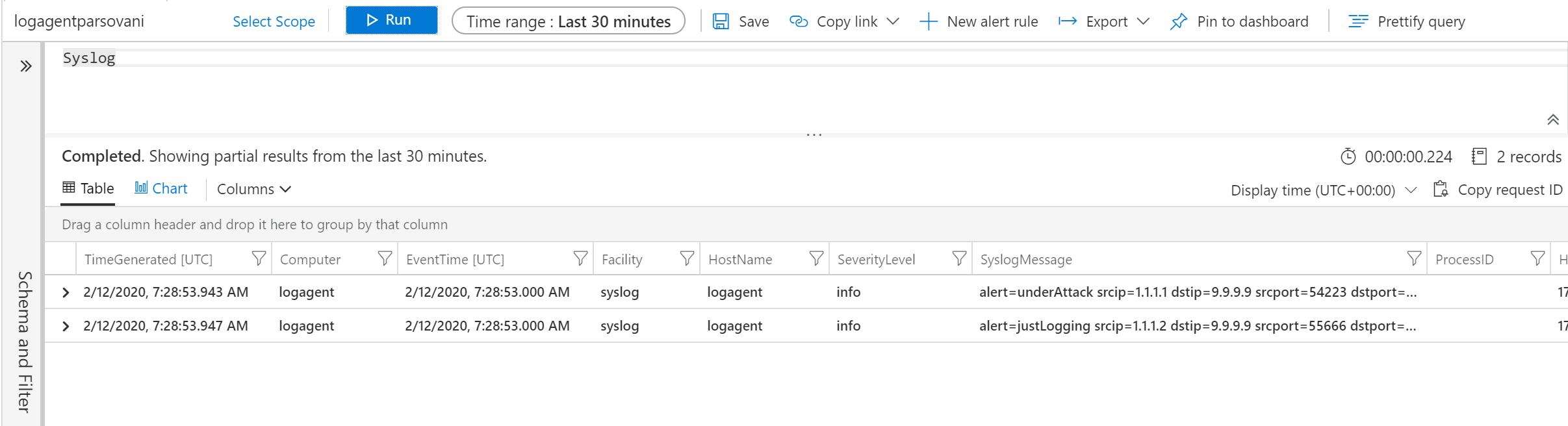The height and width of the screenshot is (426, 1568).
Task: Click the Copy request ID clipboard icon
Action: point(1441,189)
